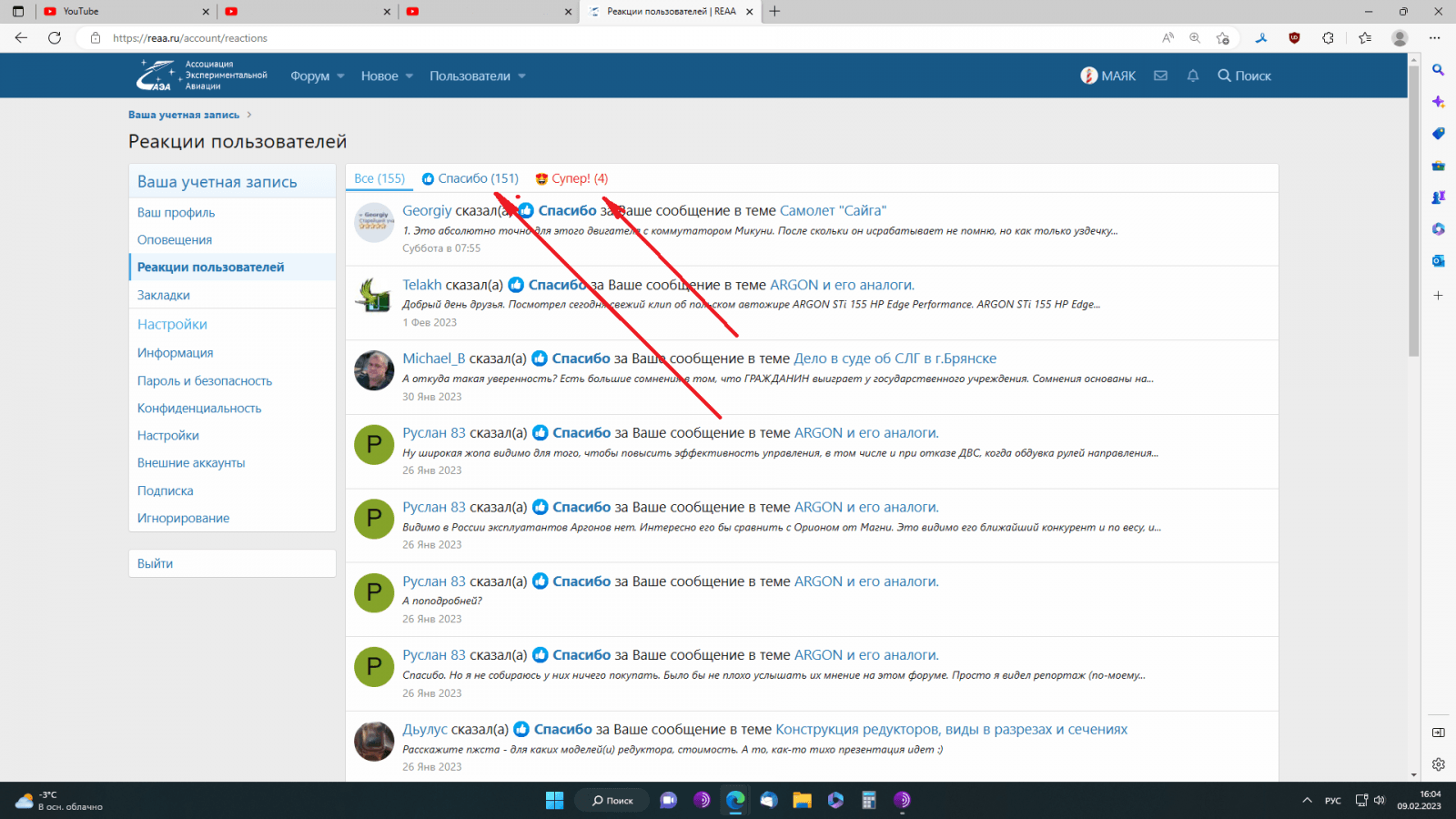The width and height of the screenshot is (1456, 819).
Task: Open File Explorer from the taskbar
Action: click(x=802, y=800)
